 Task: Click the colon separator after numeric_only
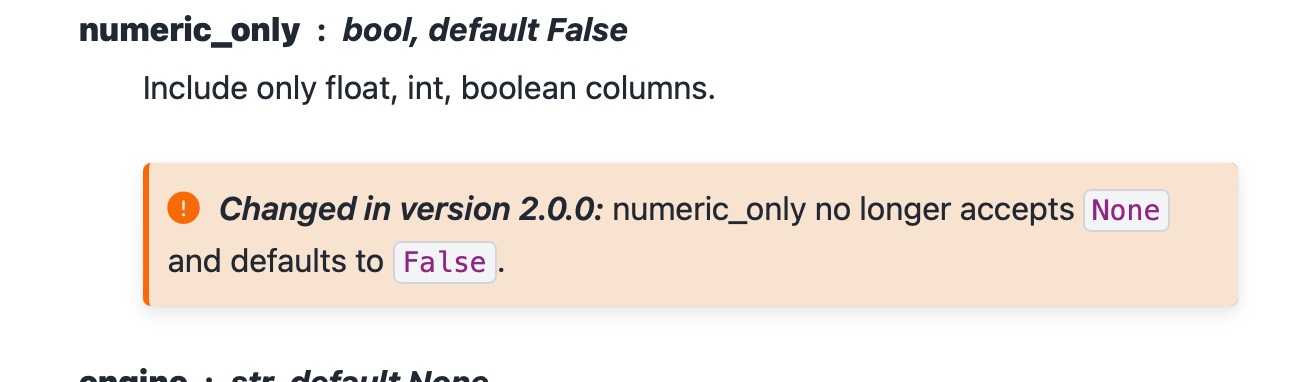point(321,33)
